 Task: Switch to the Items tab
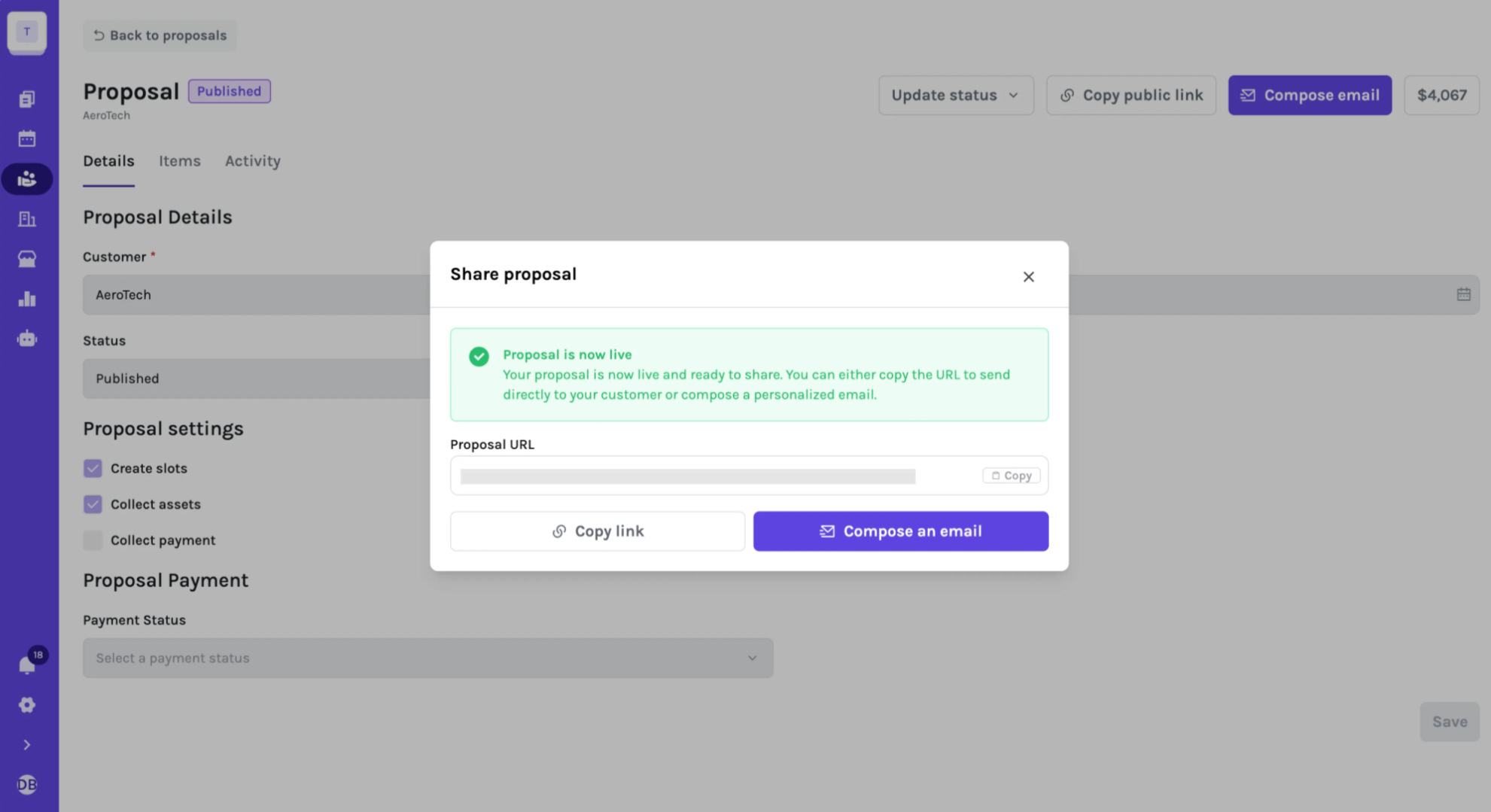click(179, 161)
